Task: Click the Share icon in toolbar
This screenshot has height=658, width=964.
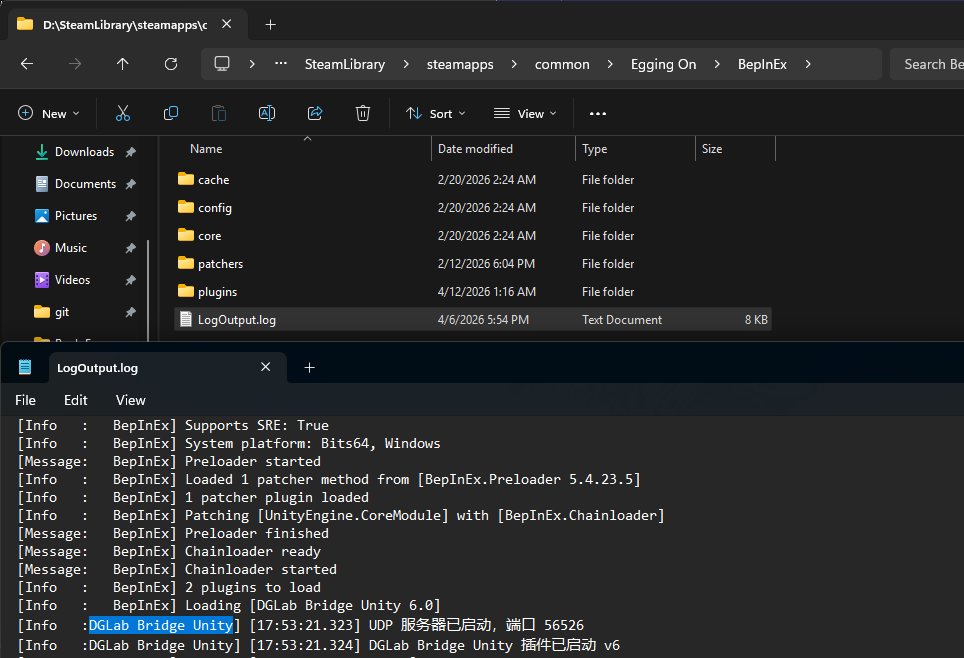Action: (x=315, y=114)
